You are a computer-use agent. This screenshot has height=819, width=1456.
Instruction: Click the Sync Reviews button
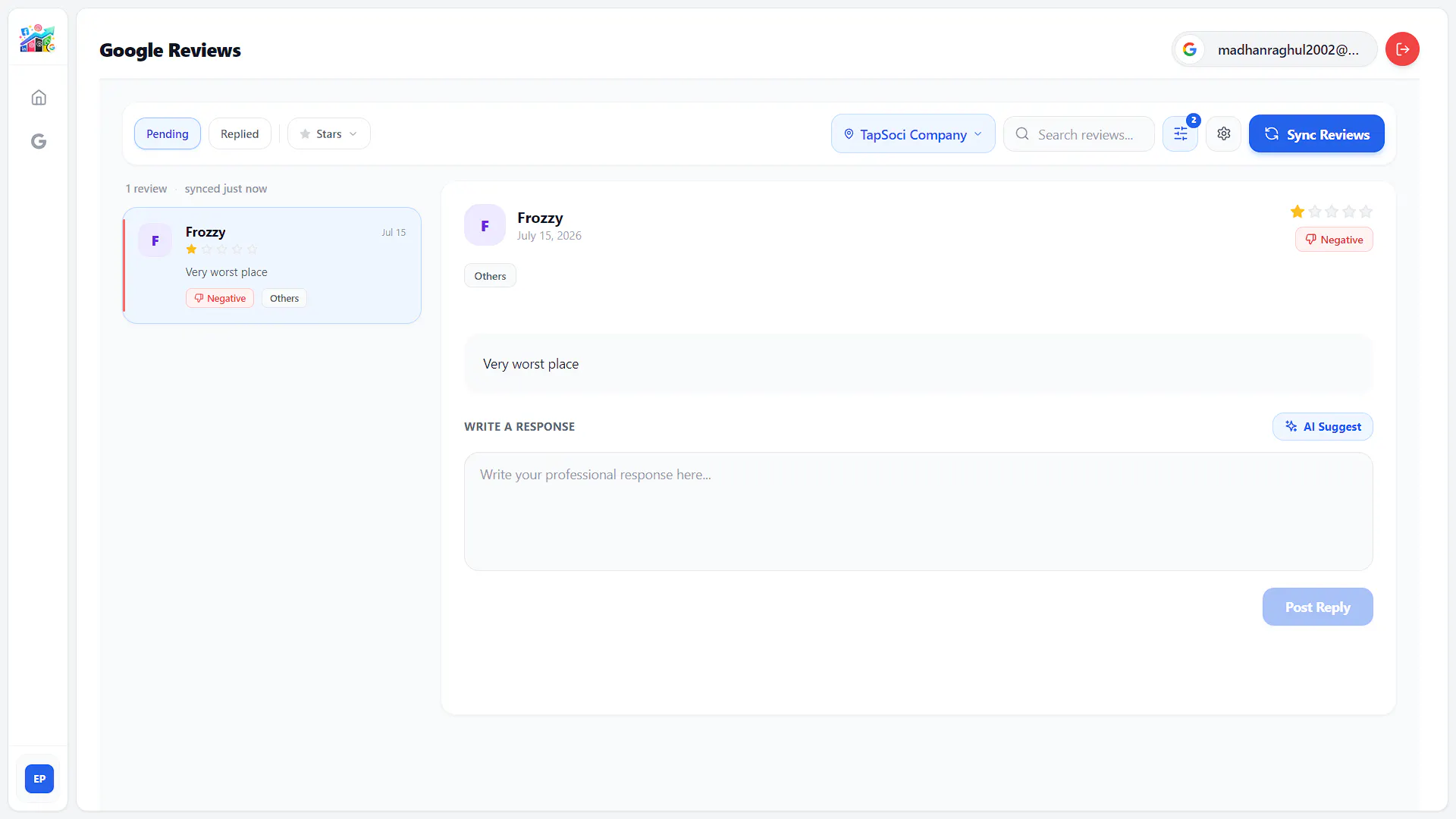[1316, 134]
